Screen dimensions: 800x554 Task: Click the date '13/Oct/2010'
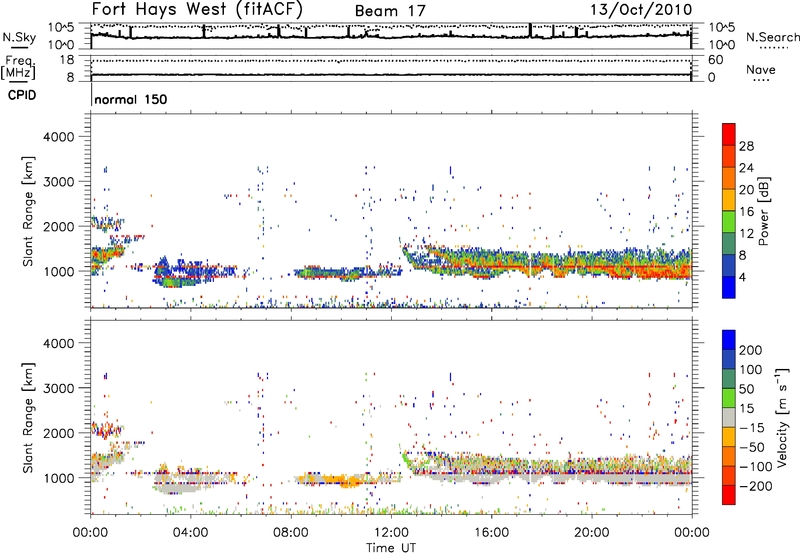pos(641,10)
